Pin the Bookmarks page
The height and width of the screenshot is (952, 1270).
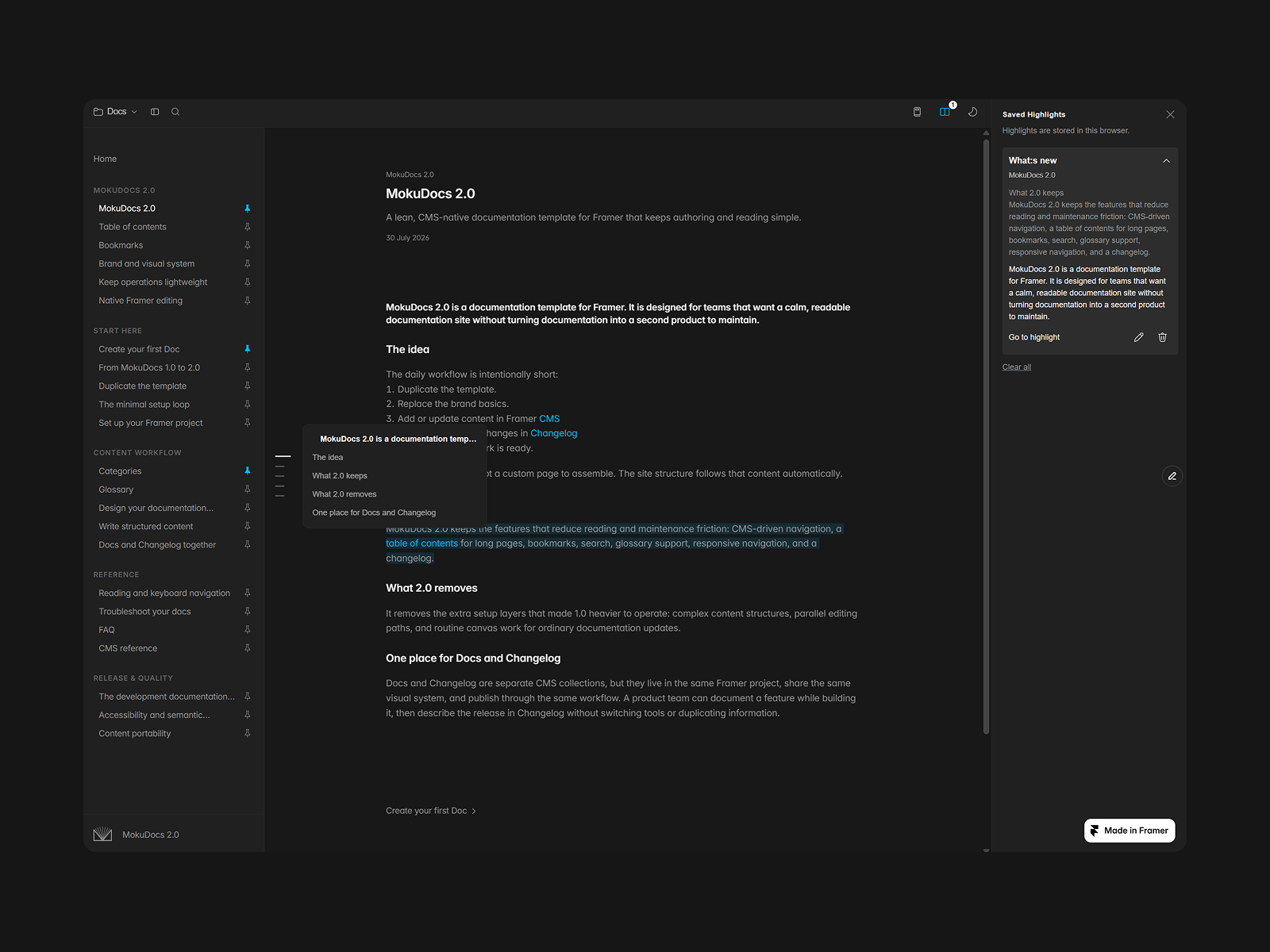pos(247,245)
